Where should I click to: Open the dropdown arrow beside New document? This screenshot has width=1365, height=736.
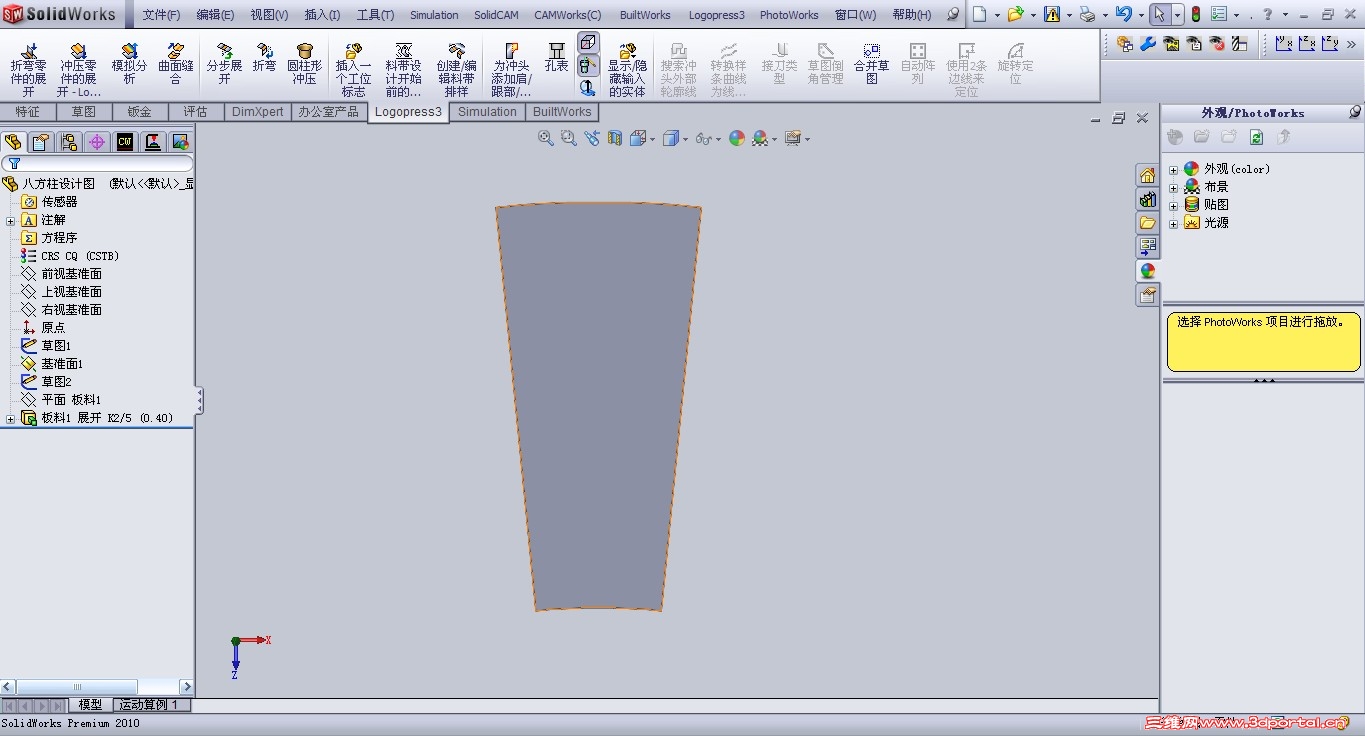(x=997, y=15)
